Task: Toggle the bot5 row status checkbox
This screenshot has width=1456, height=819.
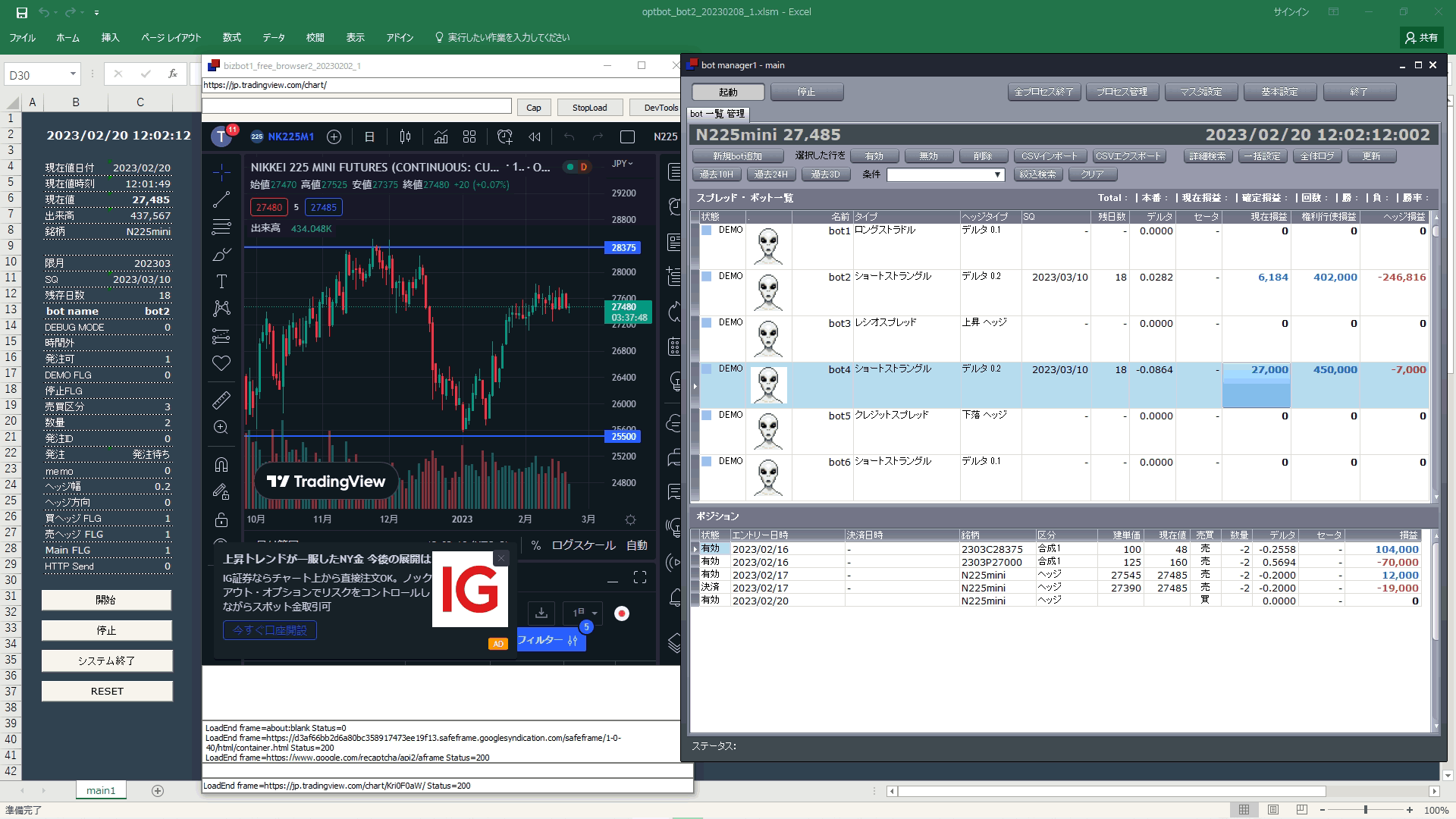Action: click(x=707, y=416)
